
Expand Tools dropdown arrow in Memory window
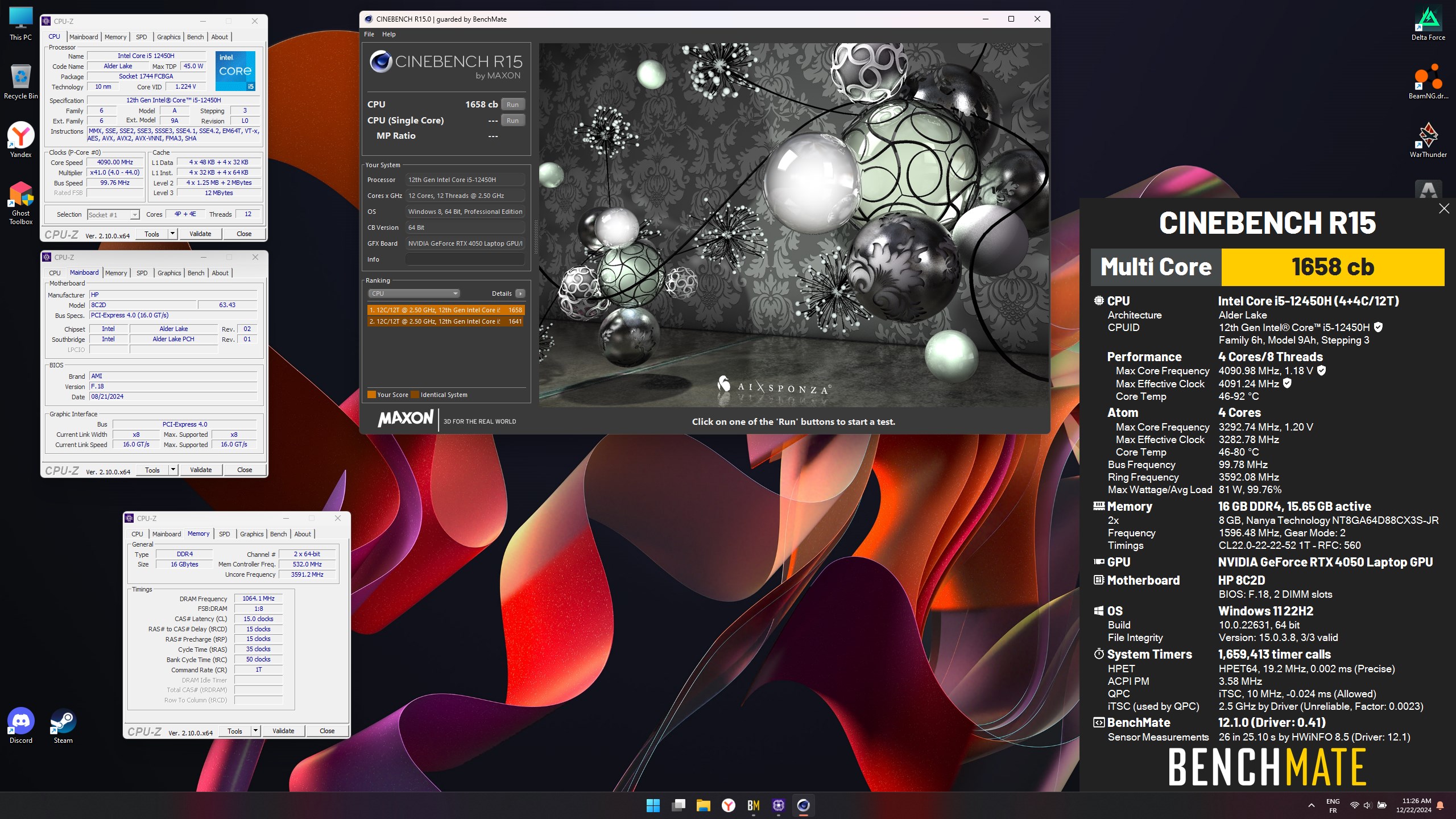point(255,731)
